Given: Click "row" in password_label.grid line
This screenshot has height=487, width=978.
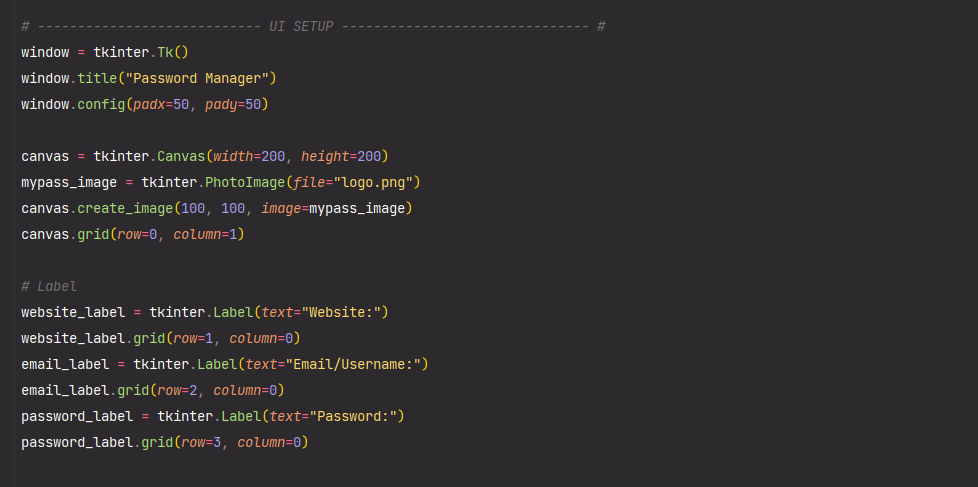Looking at the screenshot, I should coord(193,443).
